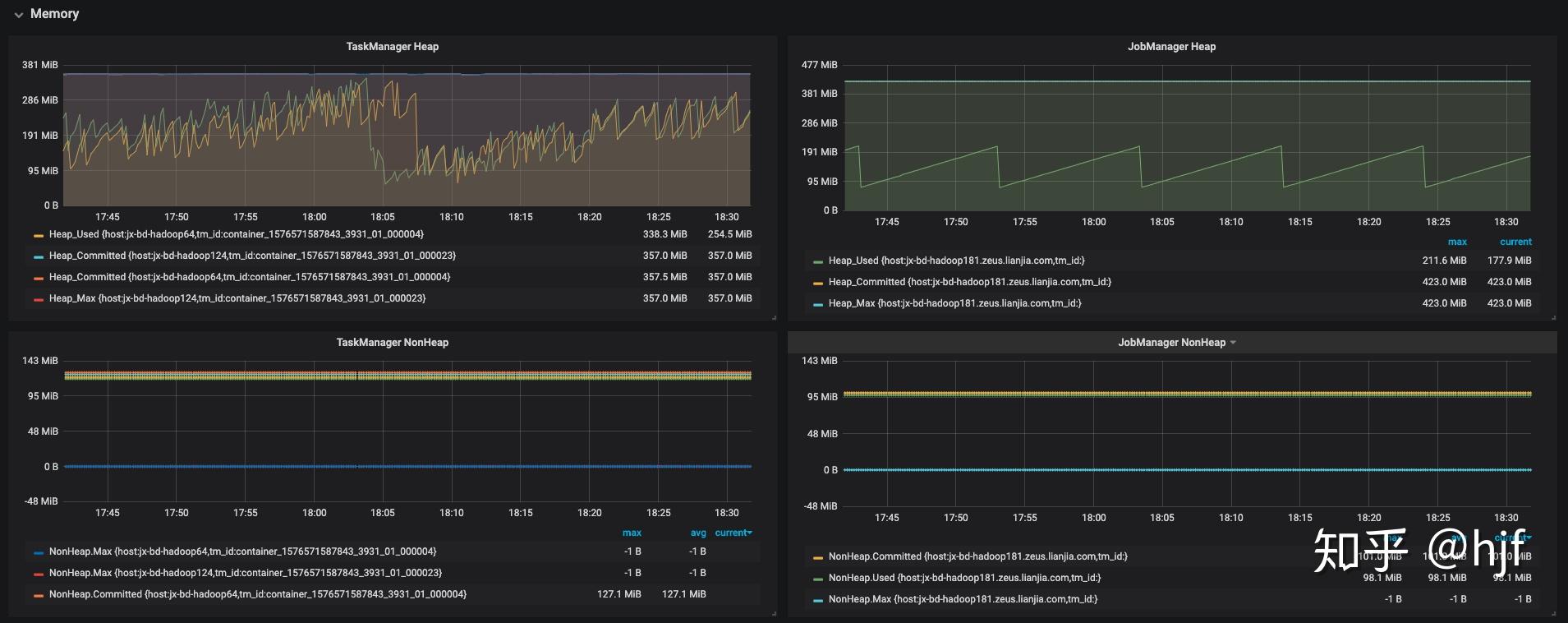Image resolution: width=1568 pixels, height=623 pixels.
Task: Click the red Heap_Committed hadoop64 color swatch
Action: tap(38, 278)
